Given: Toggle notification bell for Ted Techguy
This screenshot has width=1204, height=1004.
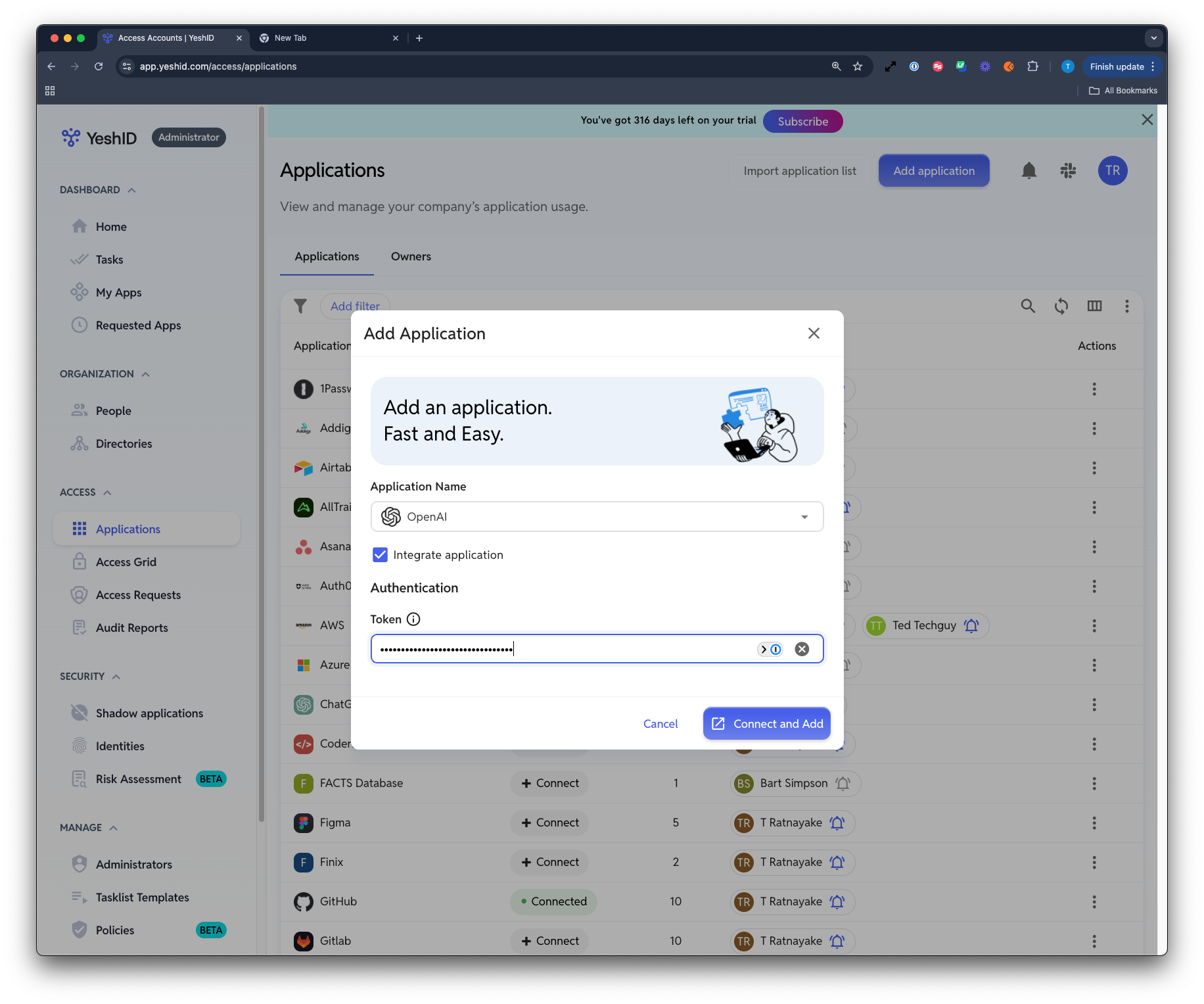Looking at the screenshot, I should 971,626.
